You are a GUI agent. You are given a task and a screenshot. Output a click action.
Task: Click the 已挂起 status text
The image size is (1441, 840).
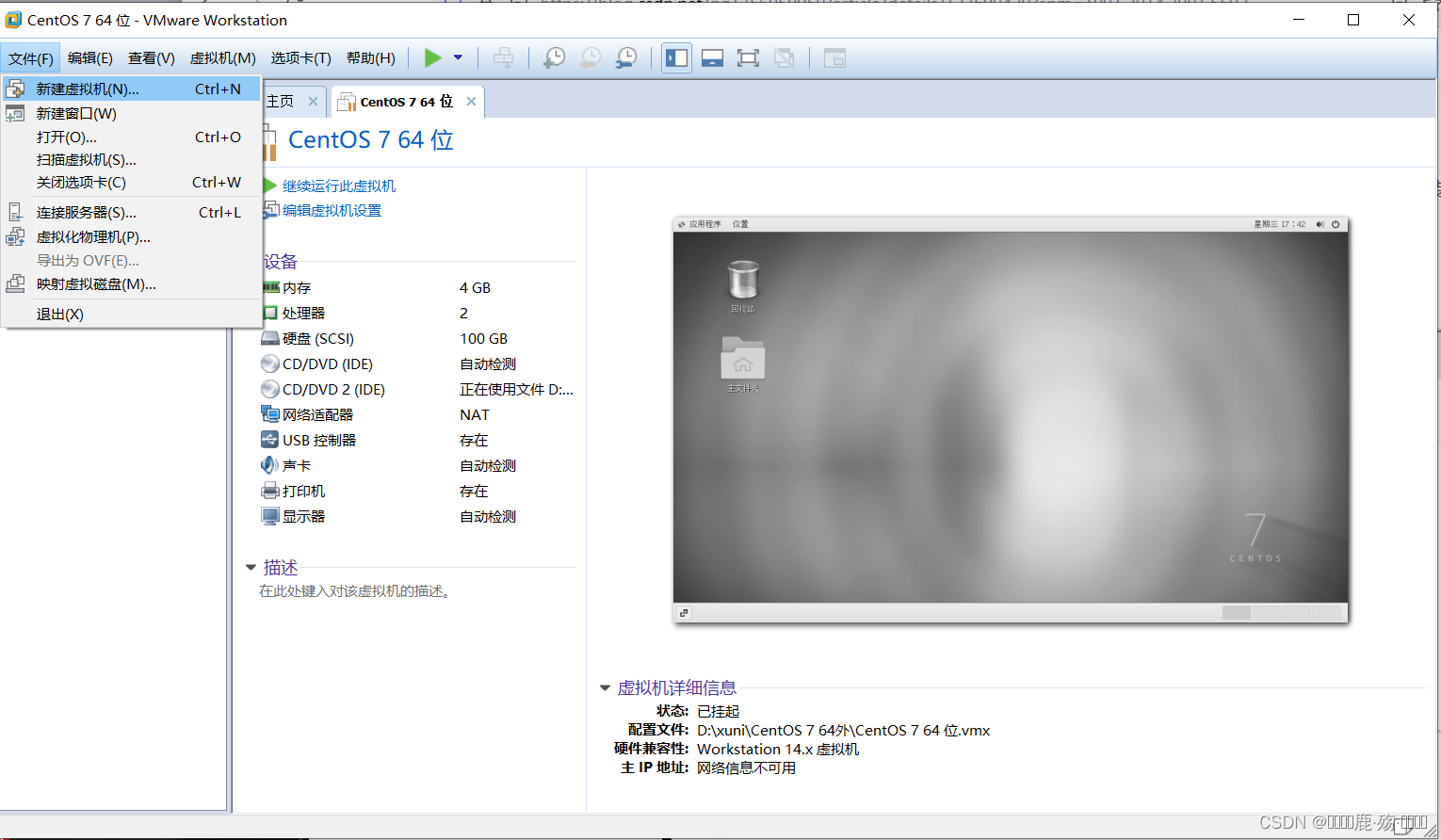(x=719, y=711)
